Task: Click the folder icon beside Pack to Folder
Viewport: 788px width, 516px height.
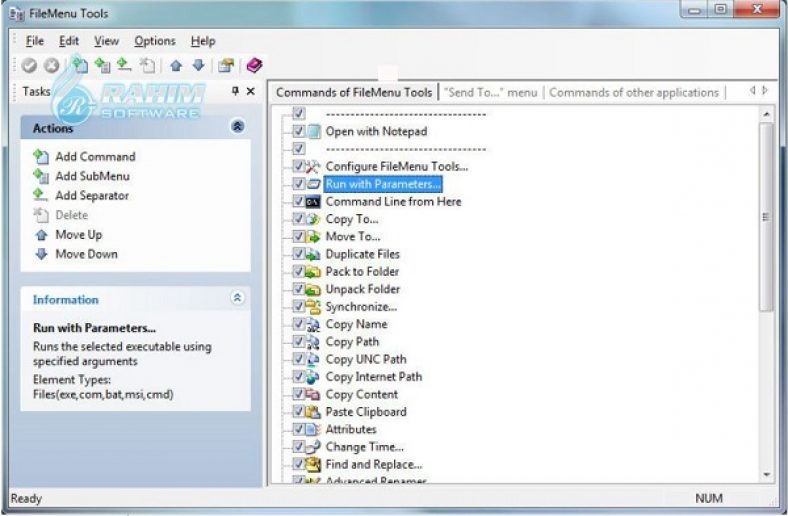Action: [314, 272]
